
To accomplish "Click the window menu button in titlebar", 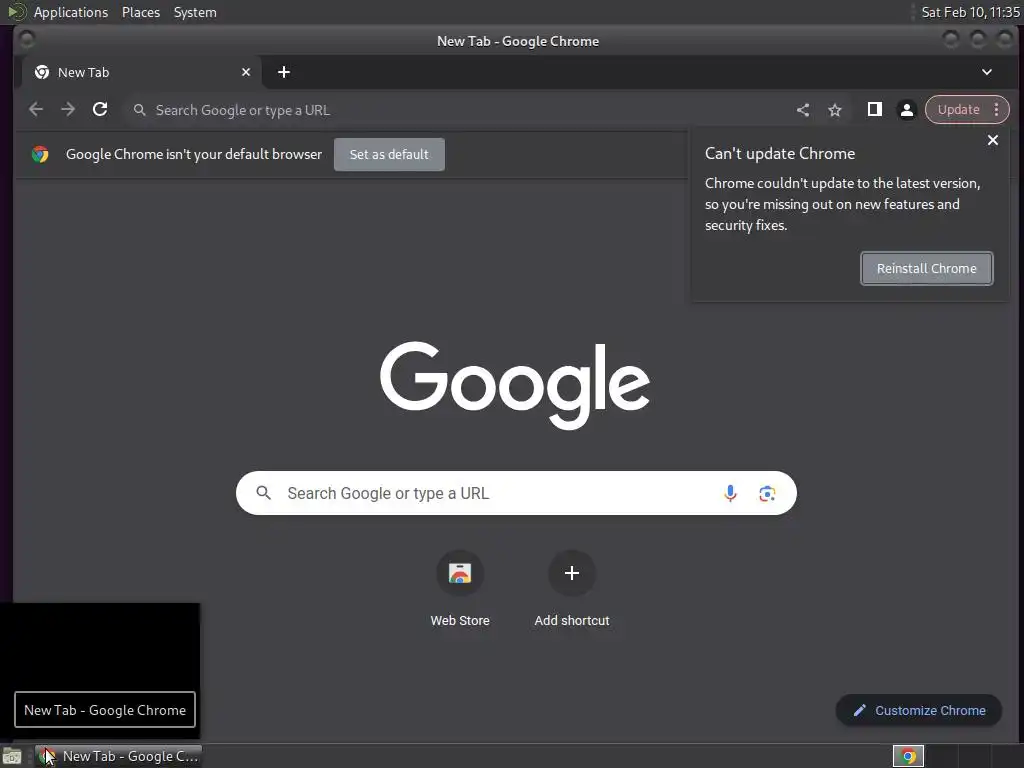I will [27, 40].
